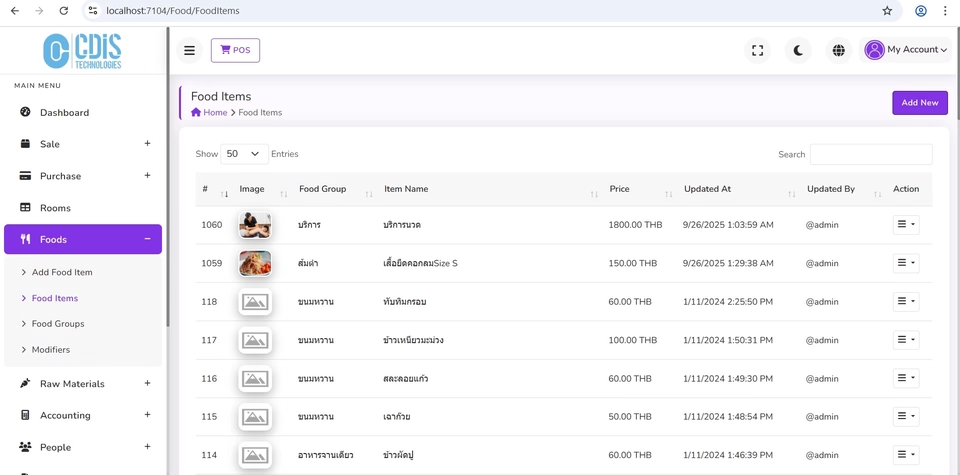Image resolution: width=960 pixels, height=475 pixels.
Task: Open the POS cart button
Action: (235, 50)
